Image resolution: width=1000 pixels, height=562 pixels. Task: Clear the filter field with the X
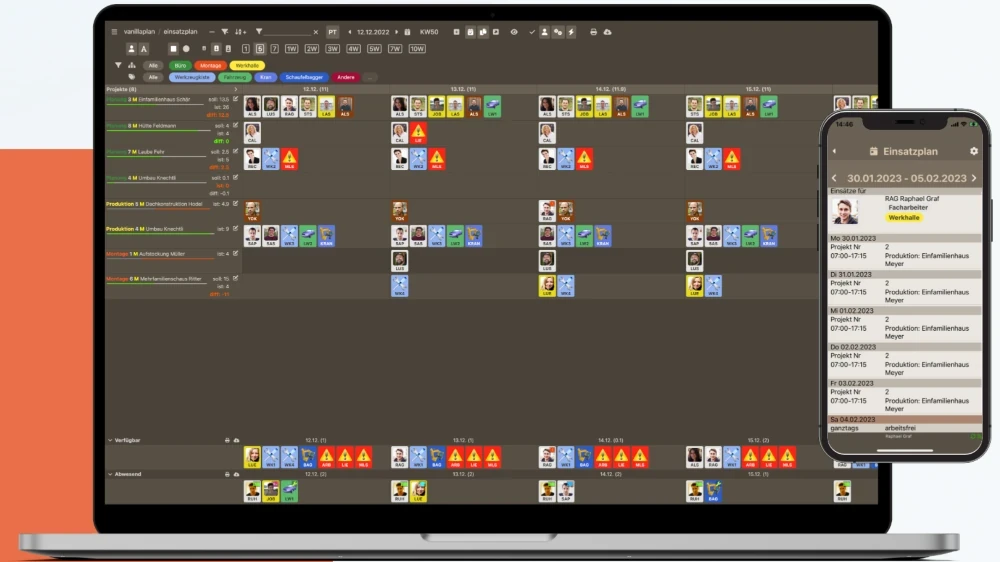316,32
